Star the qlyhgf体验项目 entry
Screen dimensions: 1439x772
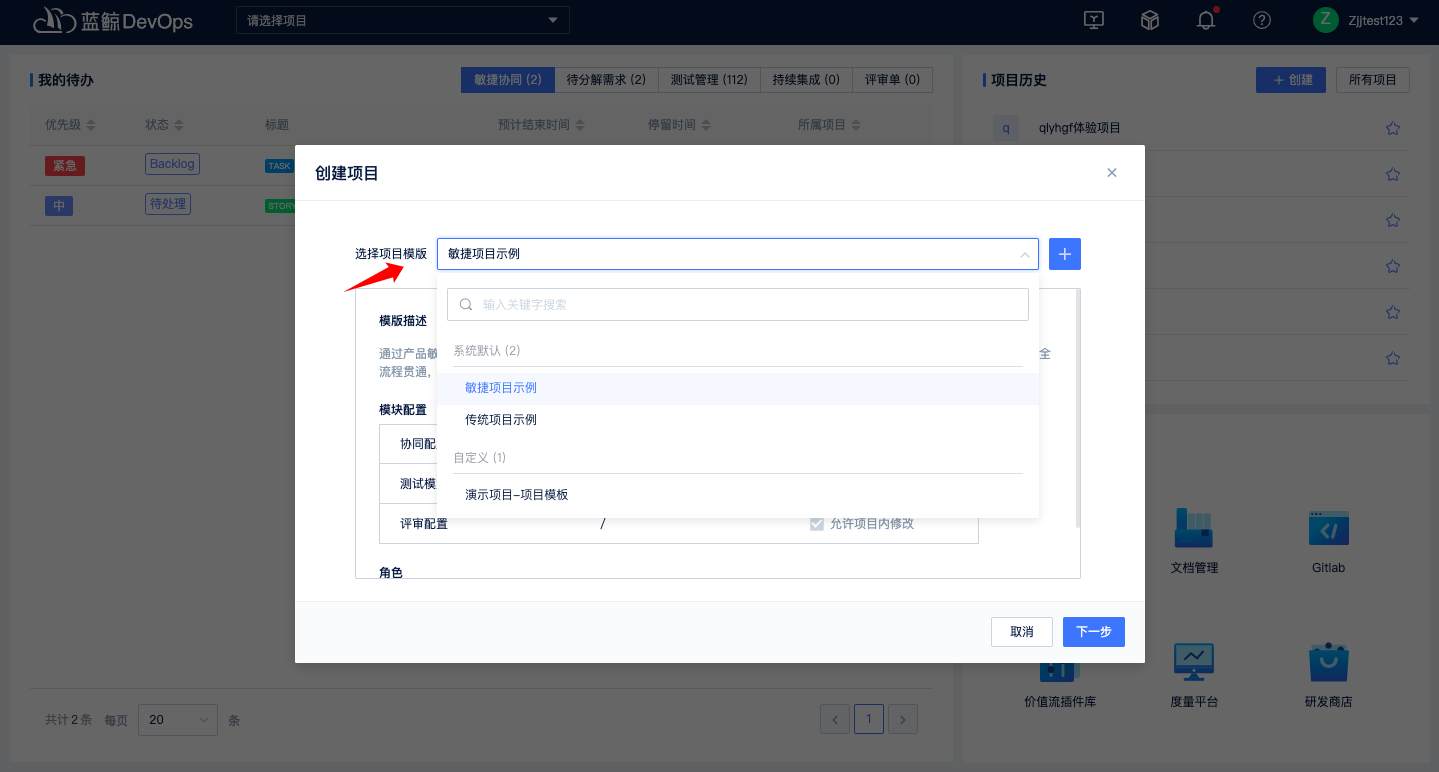[1393, 128]
